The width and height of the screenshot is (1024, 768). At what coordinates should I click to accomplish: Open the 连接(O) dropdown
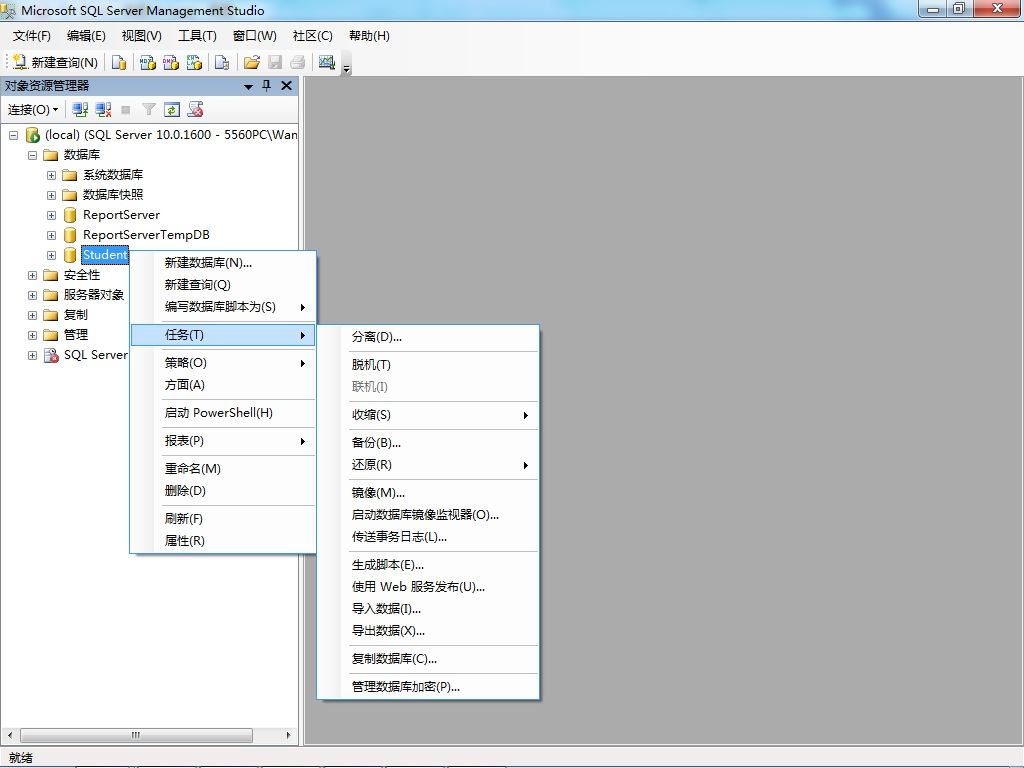[33, 110]
